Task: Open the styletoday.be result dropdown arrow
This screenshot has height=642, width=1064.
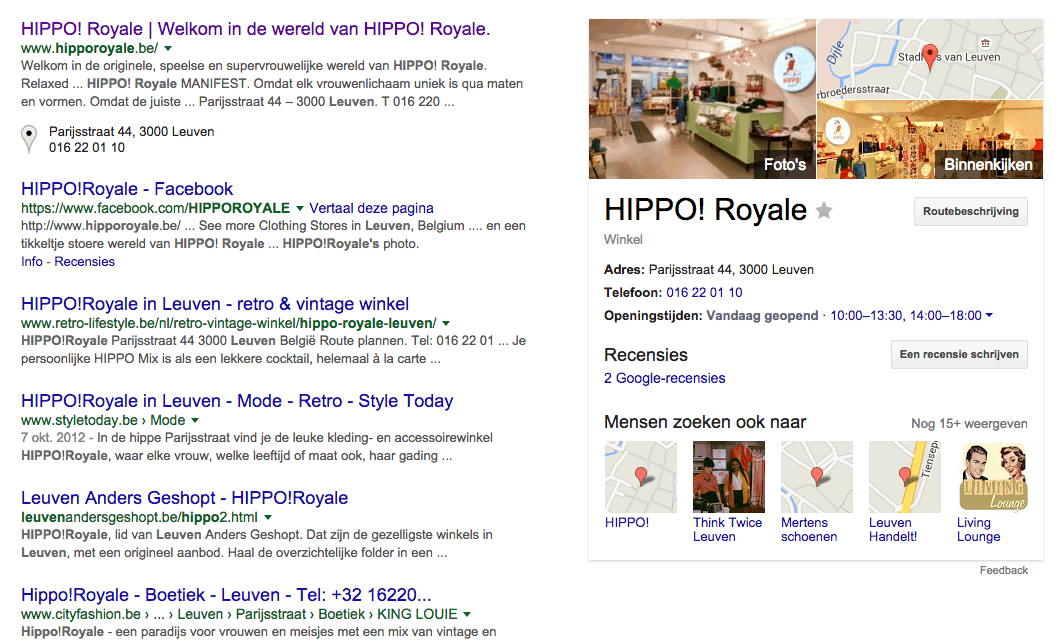Action: click(x=195, y=421)
